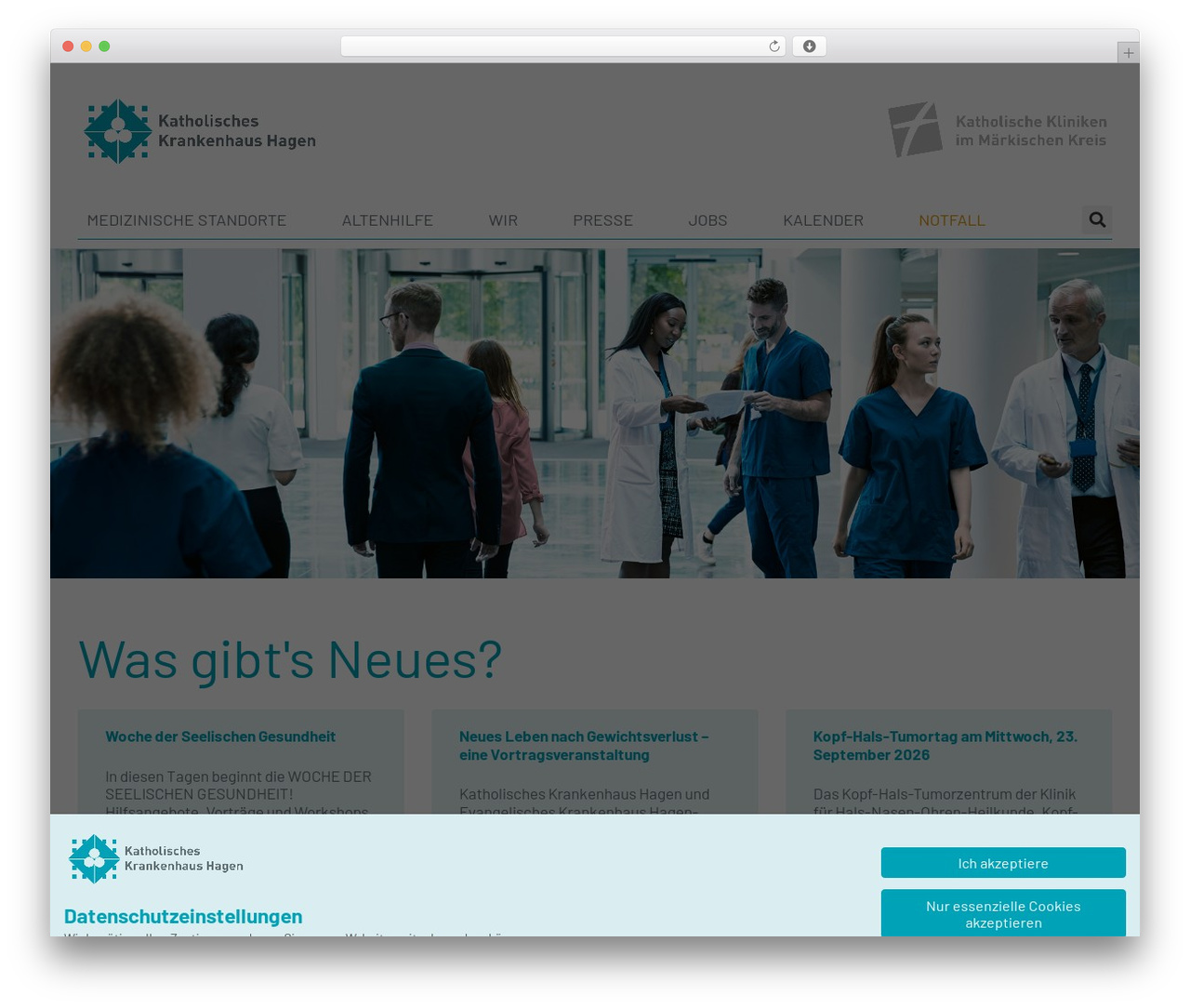Open the Altenhilfe menu item

pyautogui.click(x=388, y=220)
